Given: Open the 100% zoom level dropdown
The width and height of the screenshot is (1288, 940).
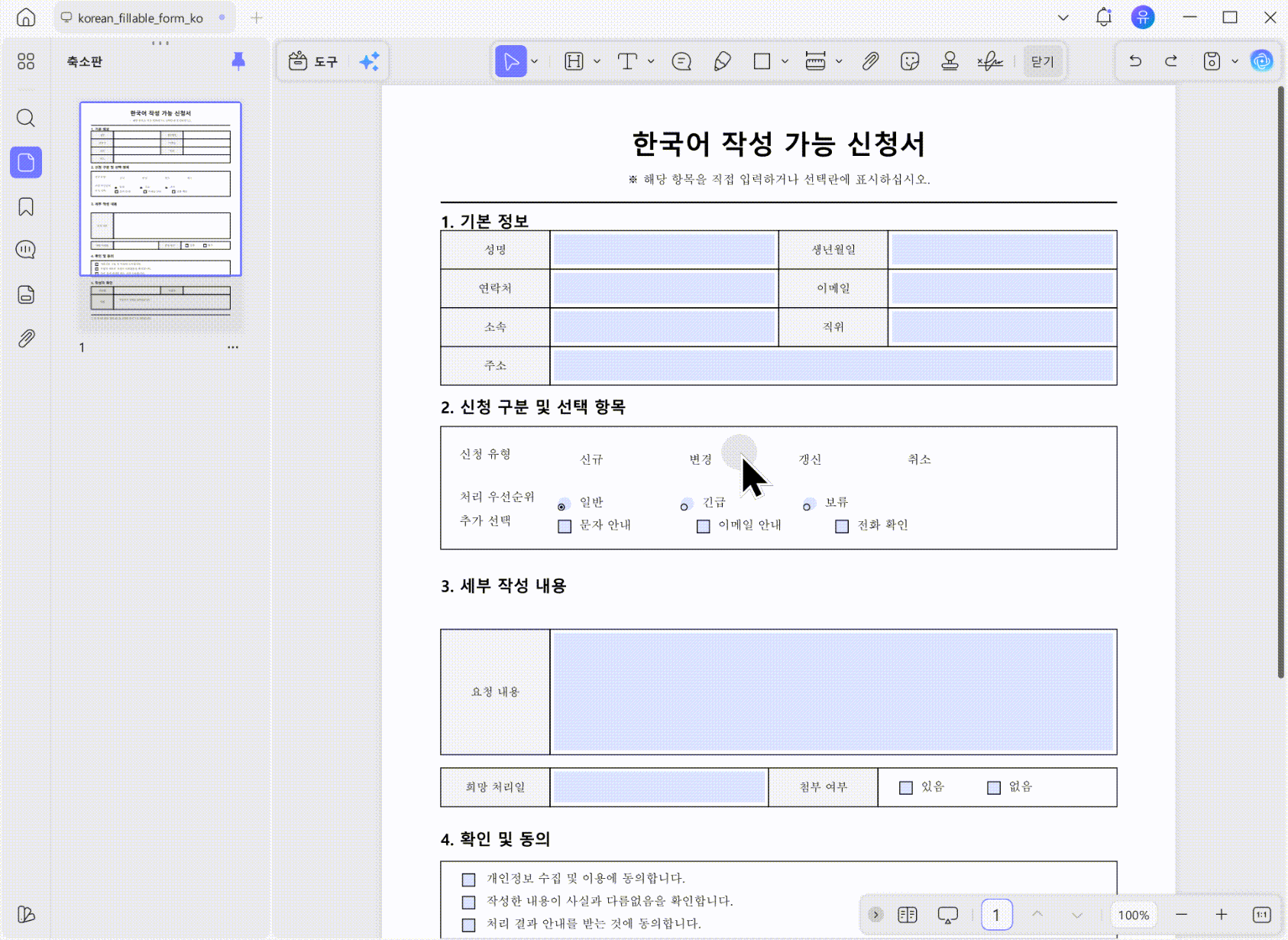Looking at the screenshot, I should (x=1134, y=915).
